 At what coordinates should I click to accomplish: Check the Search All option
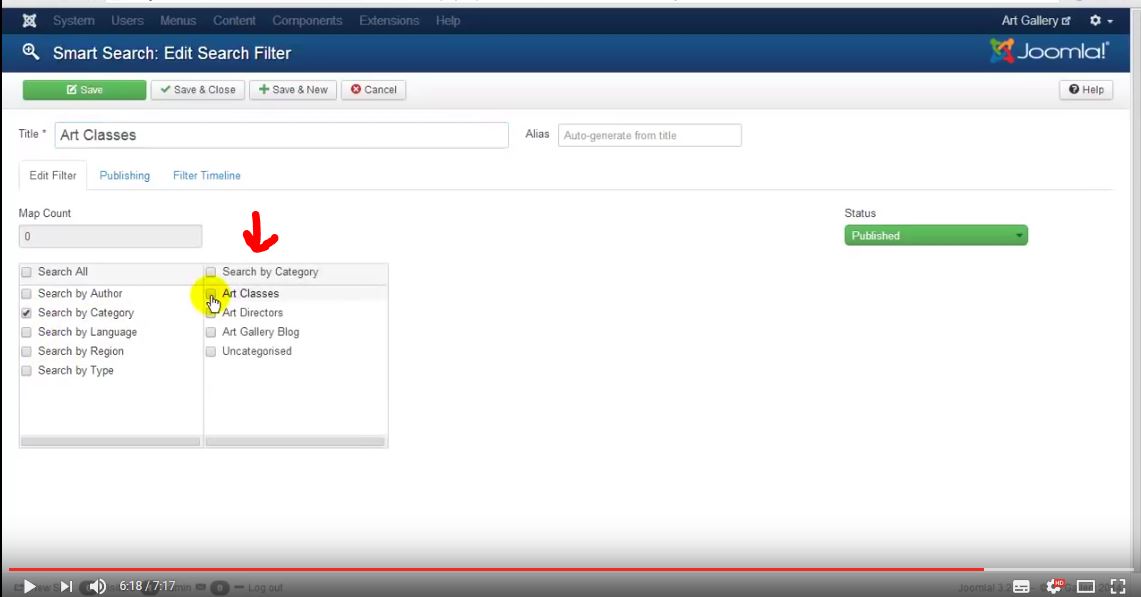[x=26, y=271]
